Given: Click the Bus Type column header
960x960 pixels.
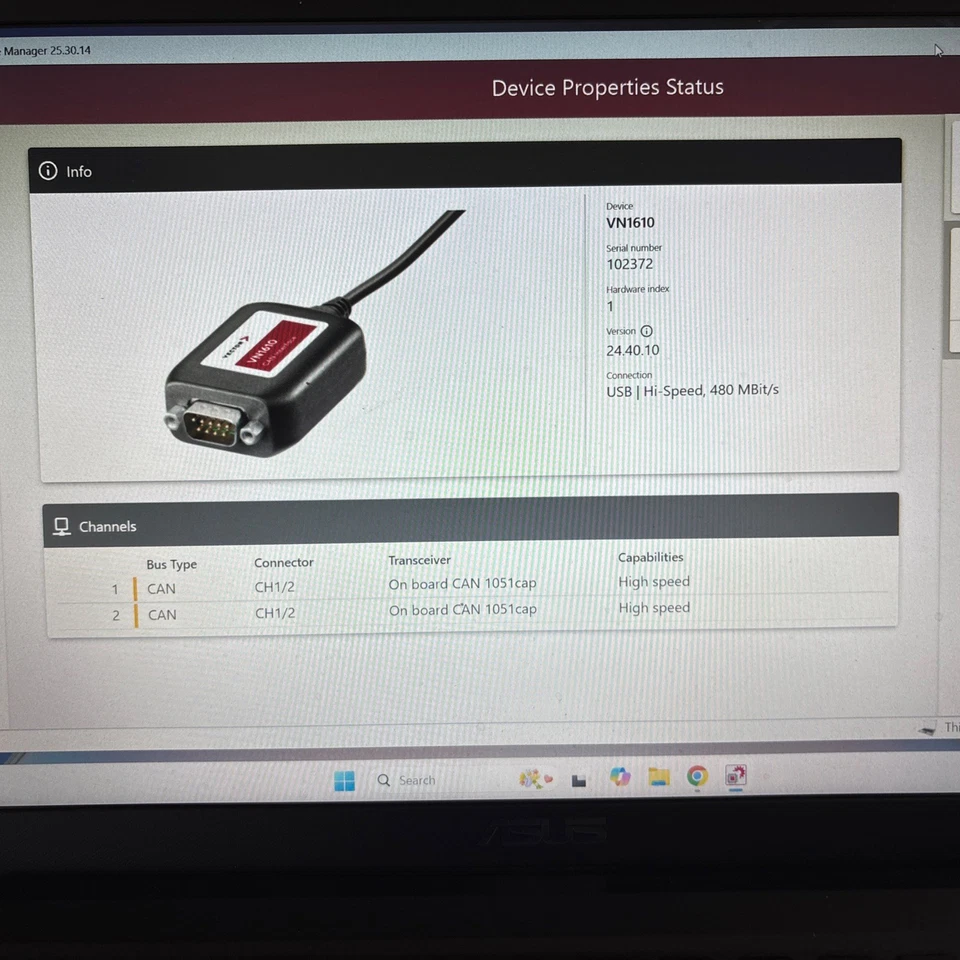Looking at the screenshot, I should pos(171,564).
